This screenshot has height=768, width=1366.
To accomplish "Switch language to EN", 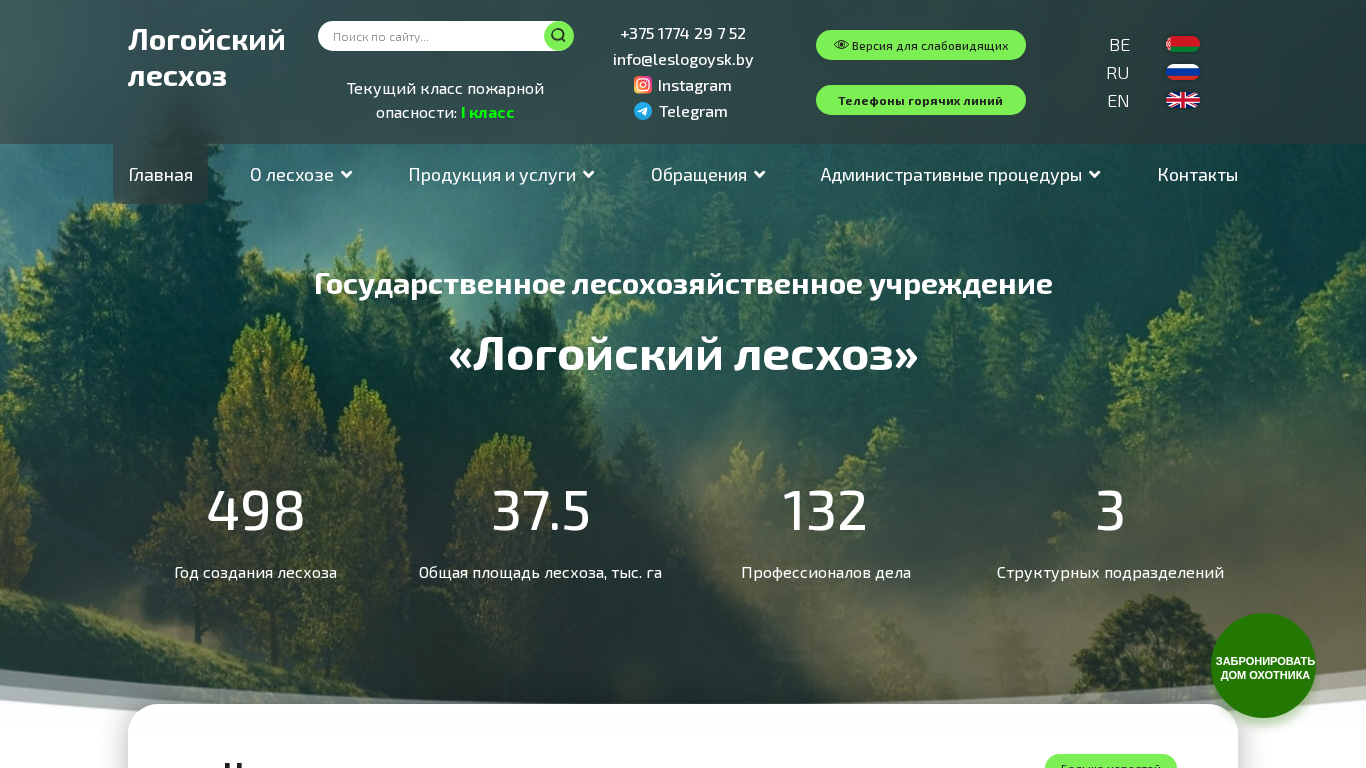I will click(x=1118, y=101).
